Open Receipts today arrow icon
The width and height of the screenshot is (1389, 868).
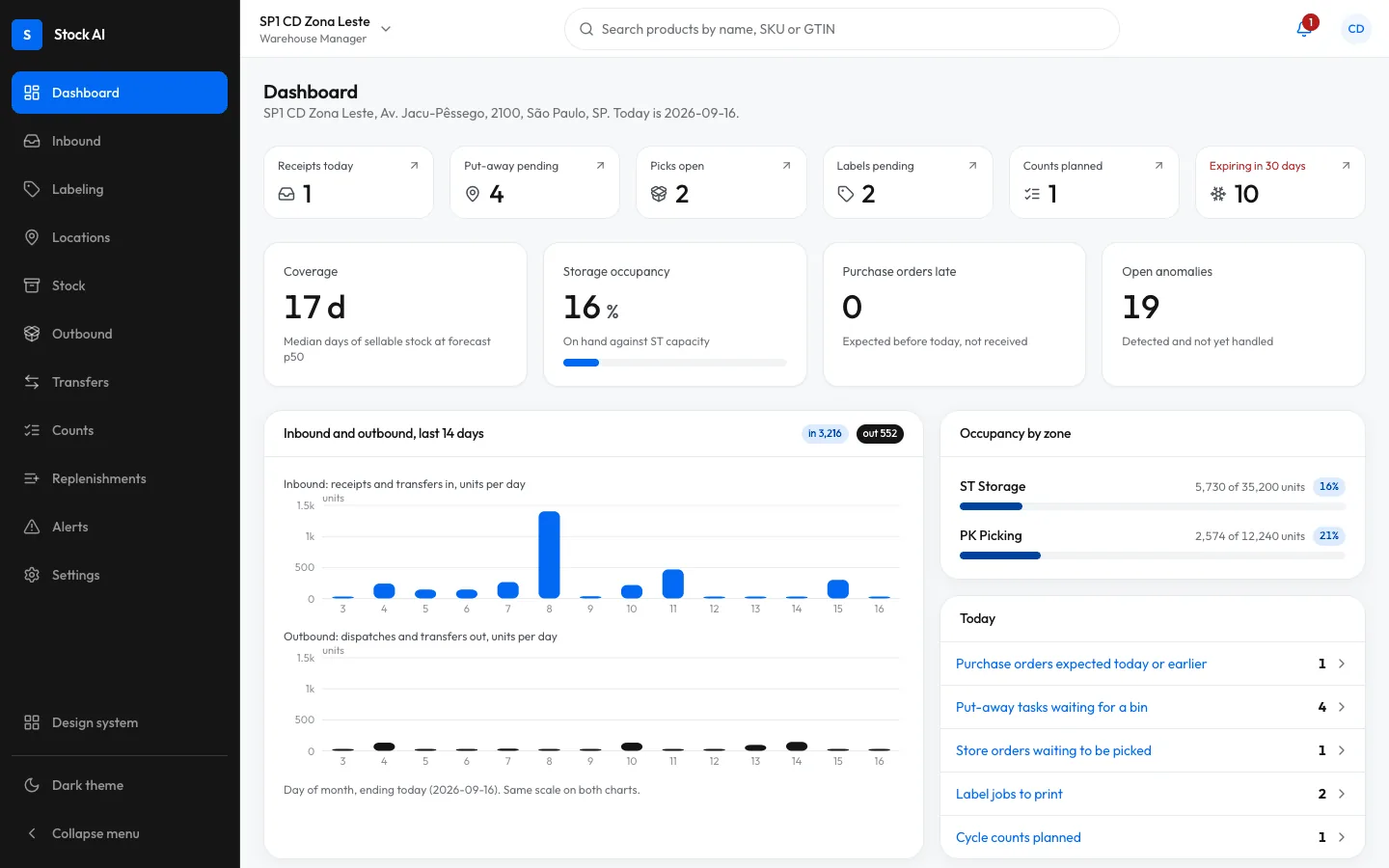414,166
